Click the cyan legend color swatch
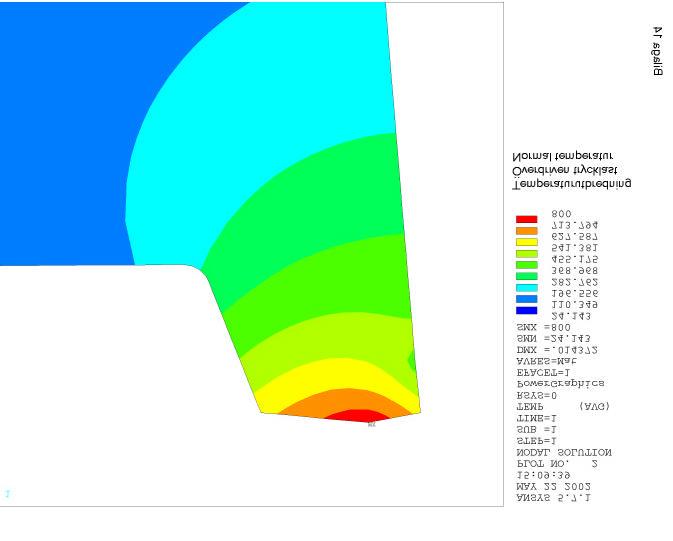 pyautogui.click(x=526, y=288)
